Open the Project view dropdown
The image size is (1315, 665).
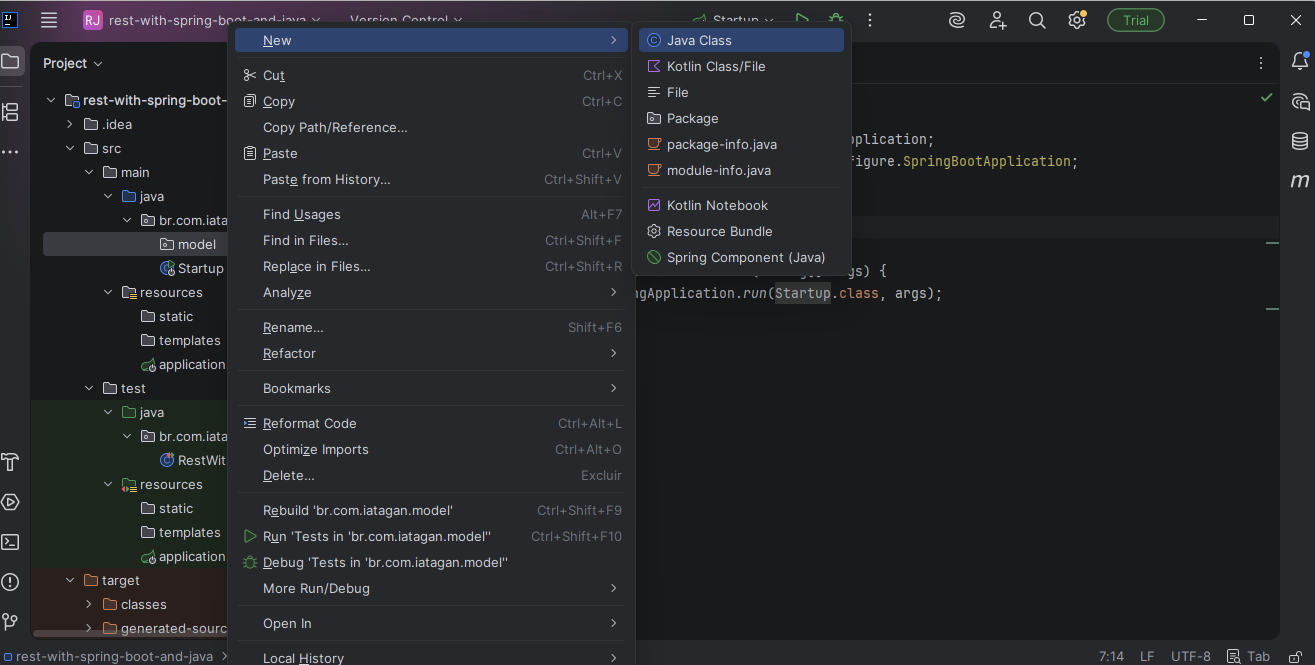[72, 63]
